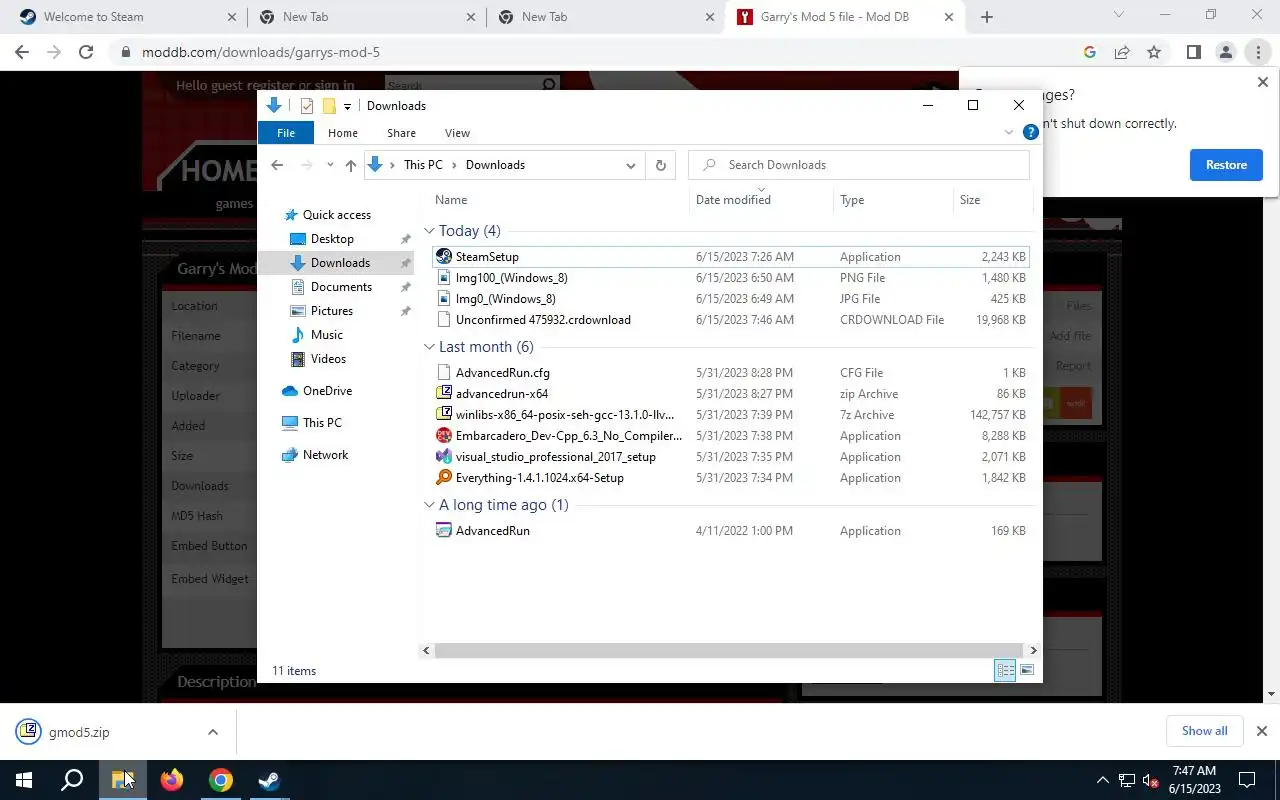Image resolution: width=1280 pixels, height=800 pixels.
Task: Select AdvancedRun application icon
Action: tap(444, 531)
